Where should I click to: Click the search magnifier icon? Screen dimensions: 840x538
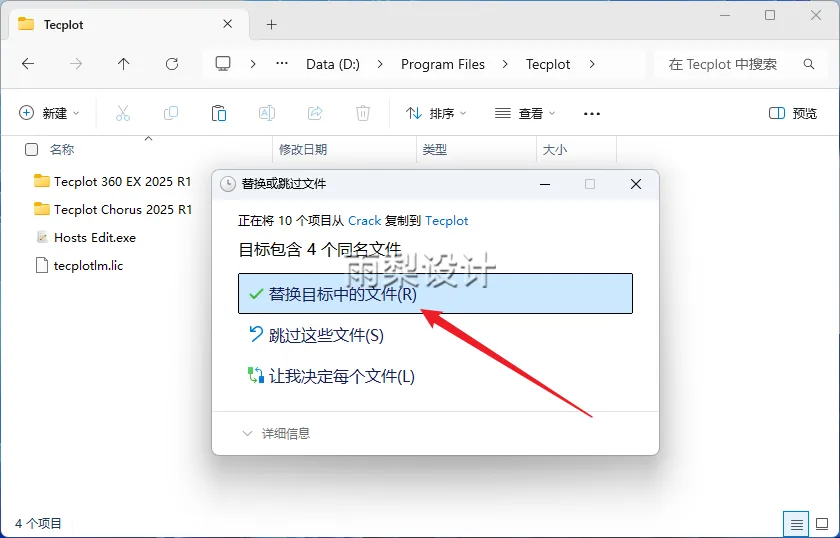tap(809, 64)
